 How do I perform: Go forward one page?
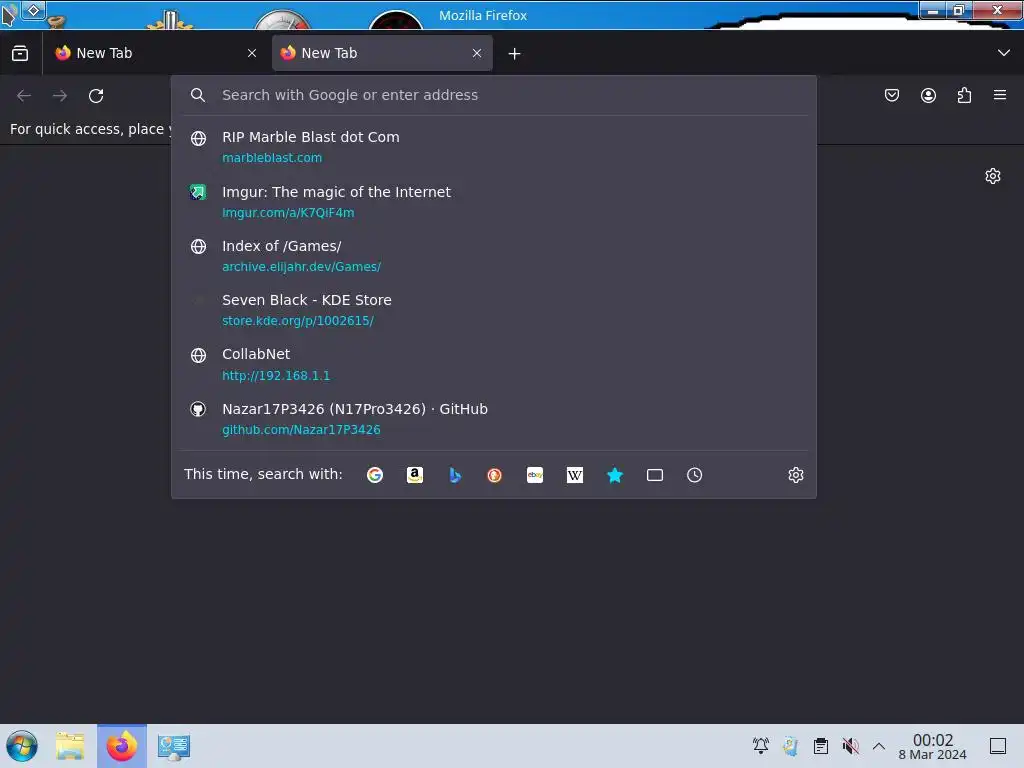click(60, 96)
